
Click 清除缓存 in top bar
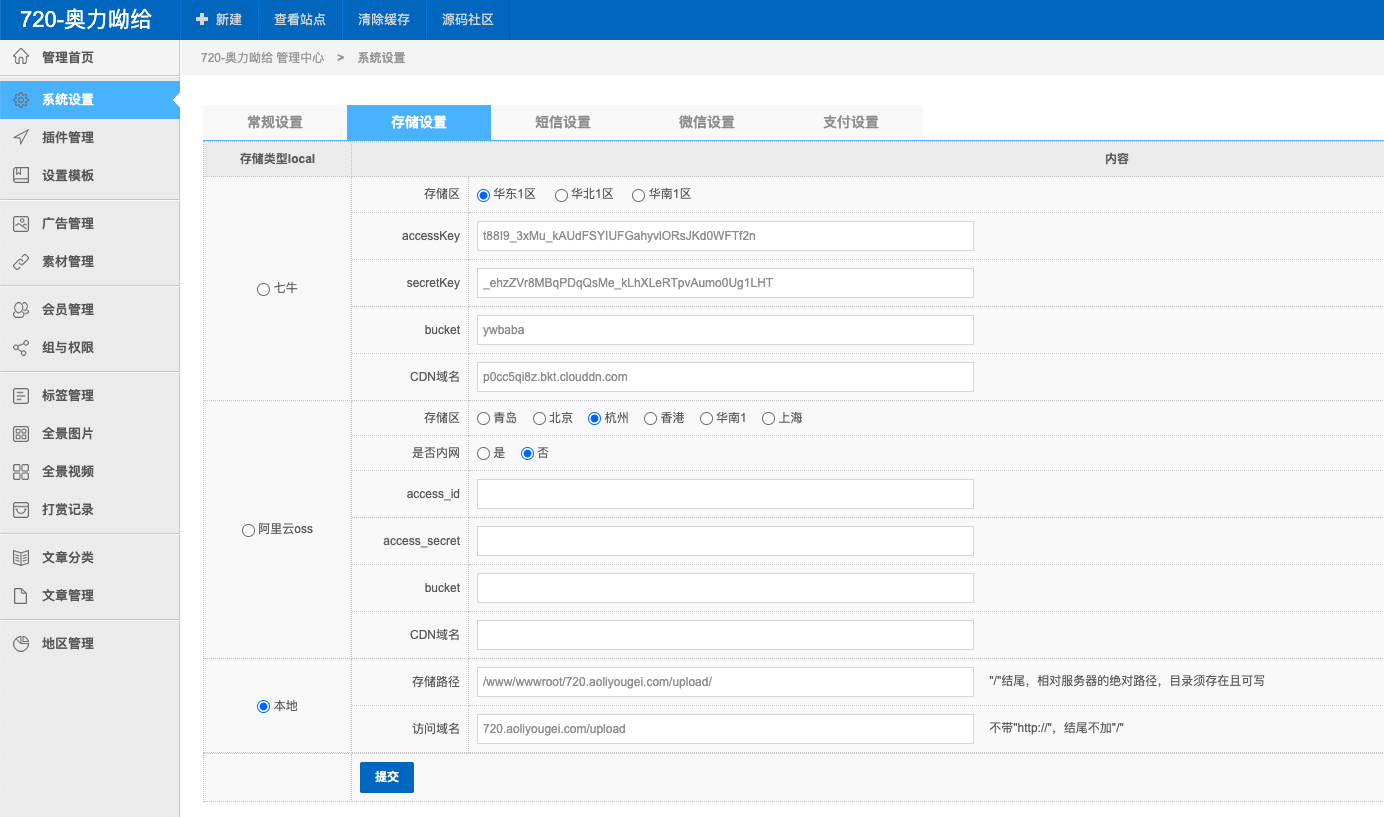coord(384,20)
